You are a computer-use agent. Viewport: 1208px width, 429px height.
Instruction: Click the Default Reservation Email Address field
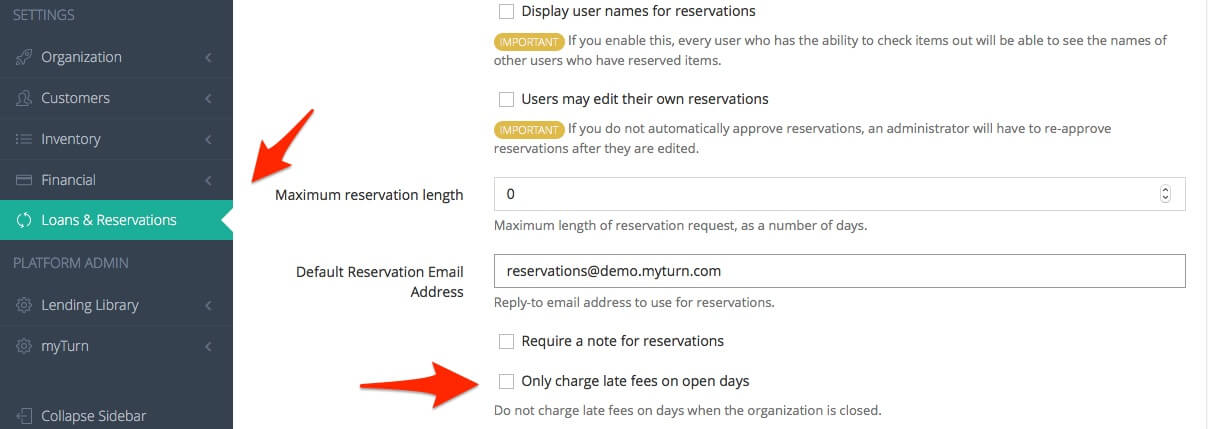[839, 271]
